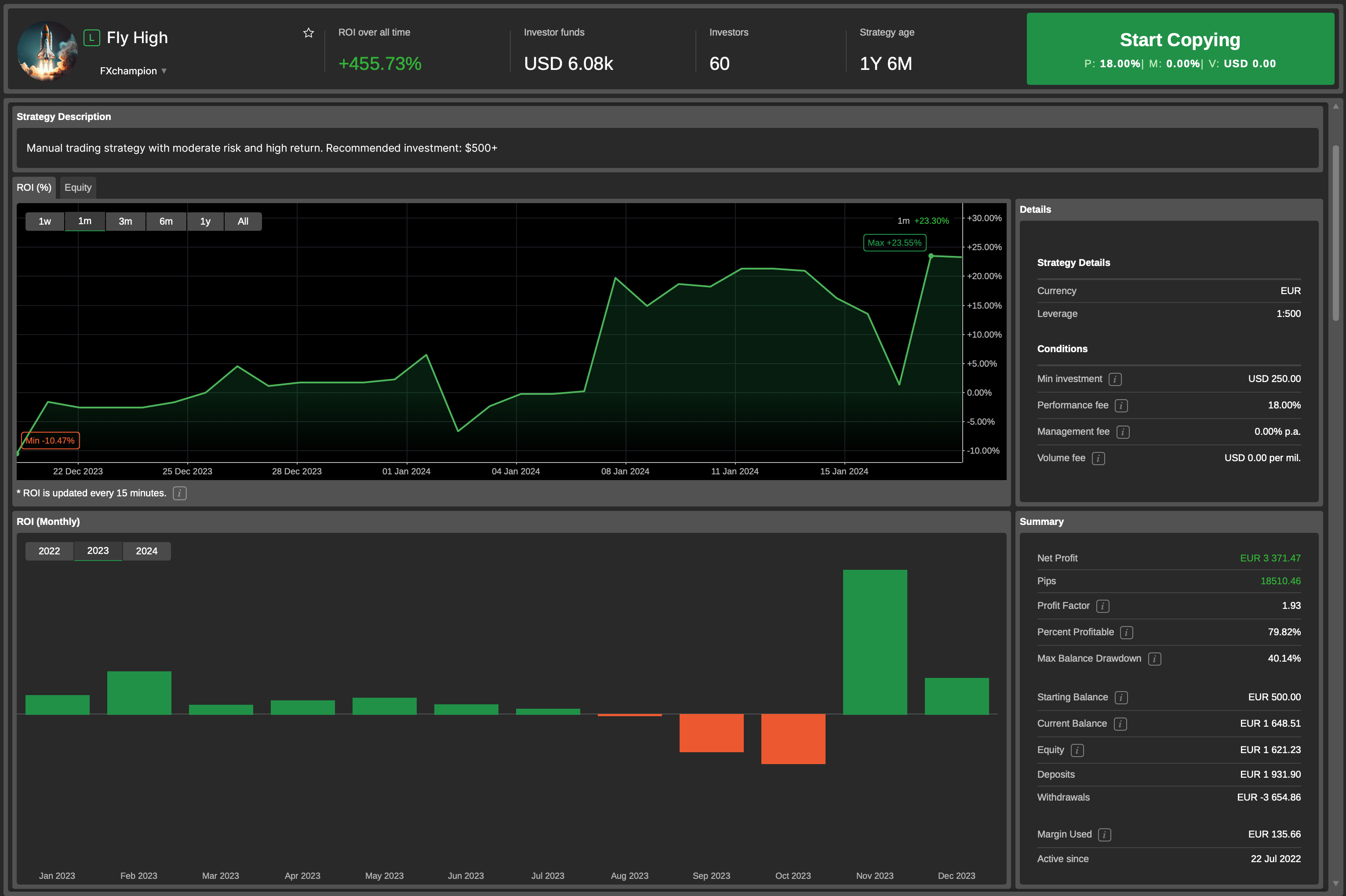The height and width of the screenshot is (896, 1346).
Task: Click the Nov 2023 monthly ROI bar
Action: [x=875, y=642]
